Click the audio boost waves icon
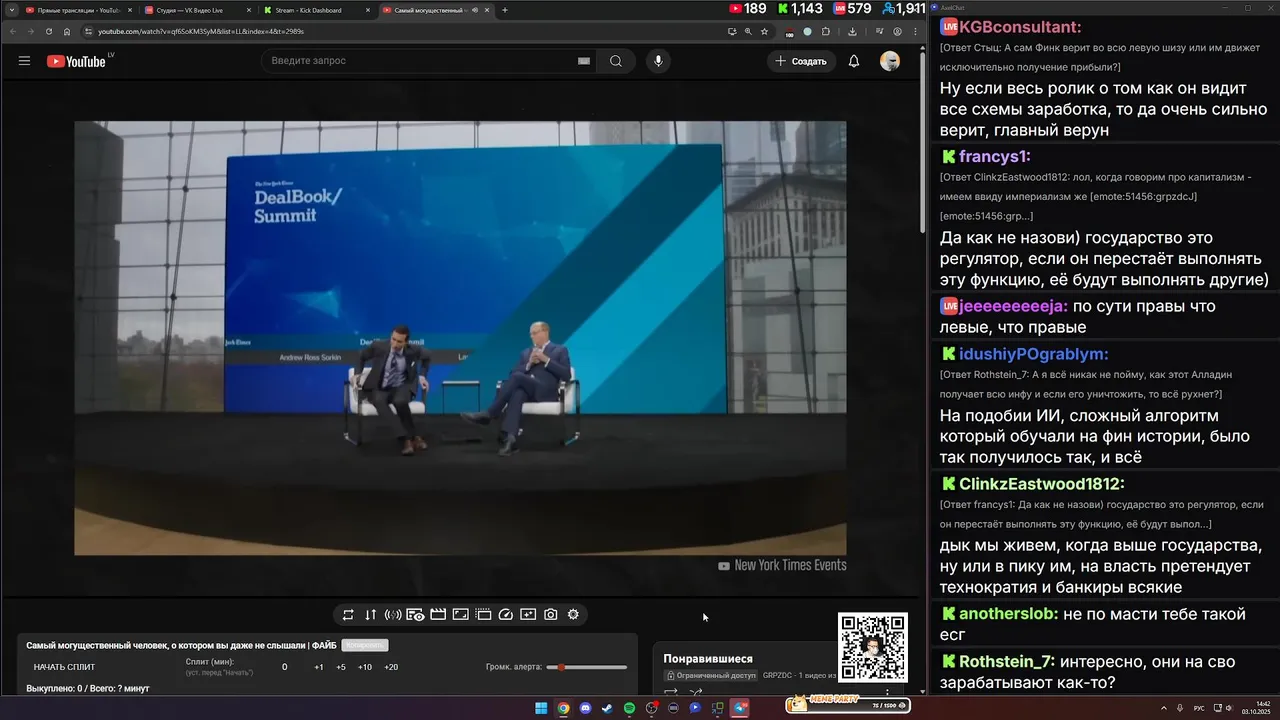Viewport: 1280px width, 720px height. click(393, 615)
